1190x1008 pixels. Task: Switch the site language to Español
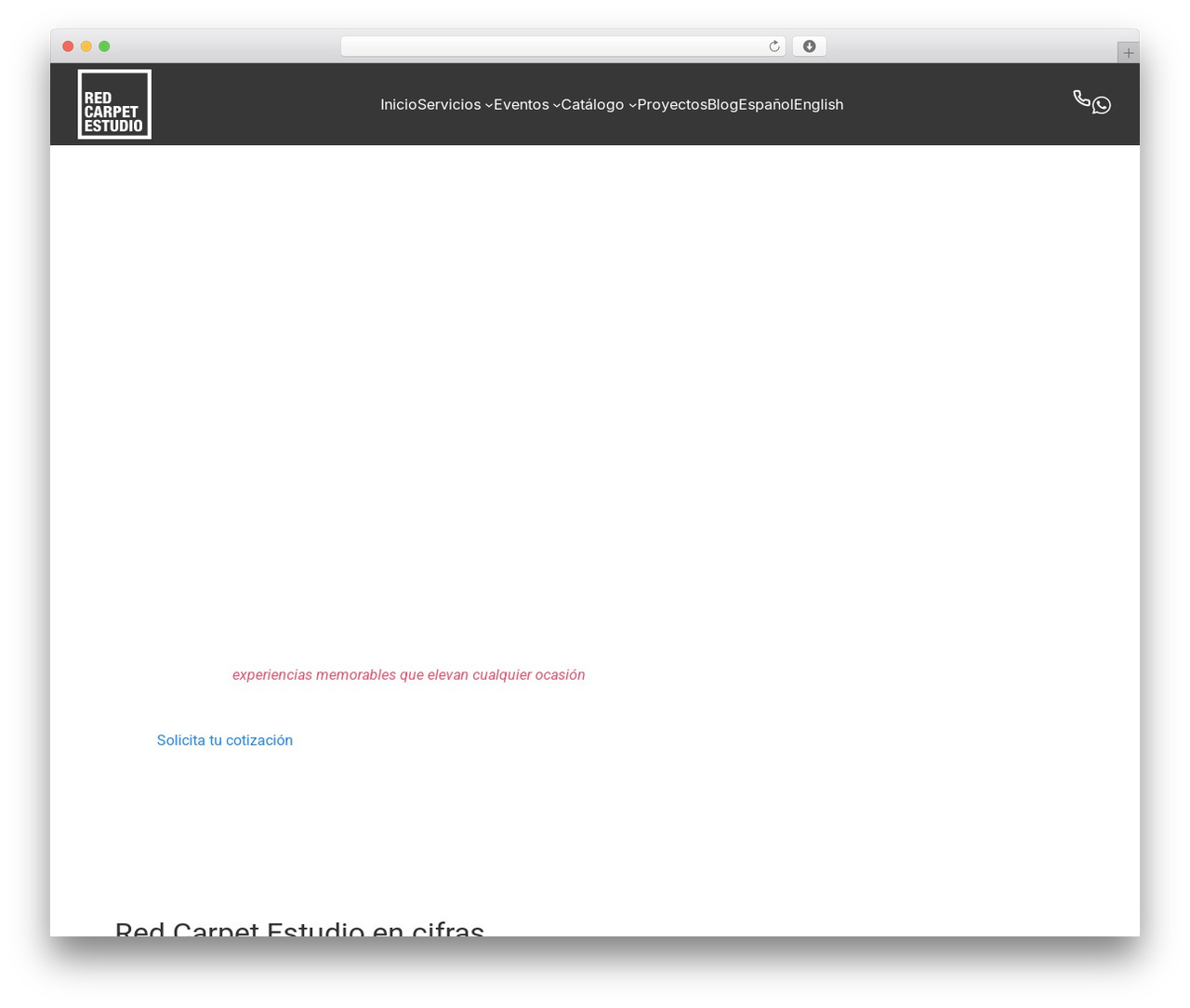pos(765,104)
